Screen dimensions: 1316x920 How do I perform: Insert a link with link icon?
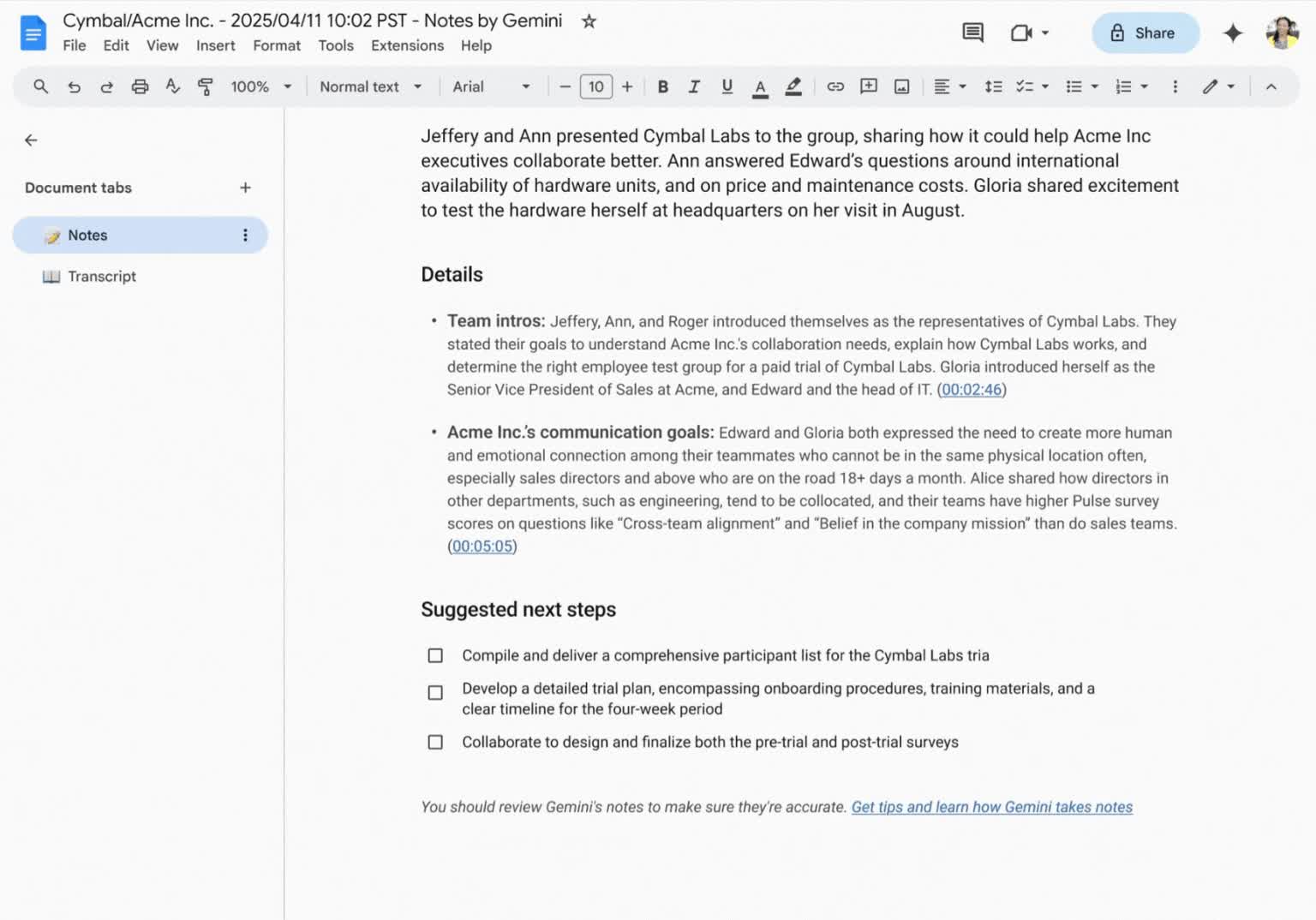coord(835,87)
